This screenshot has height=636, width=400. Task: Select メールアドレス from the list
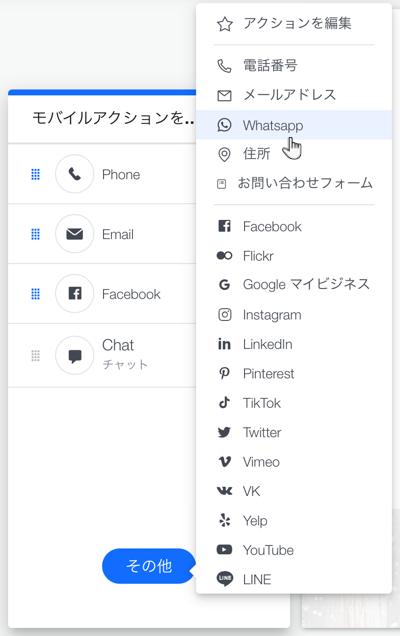(294, 95)
